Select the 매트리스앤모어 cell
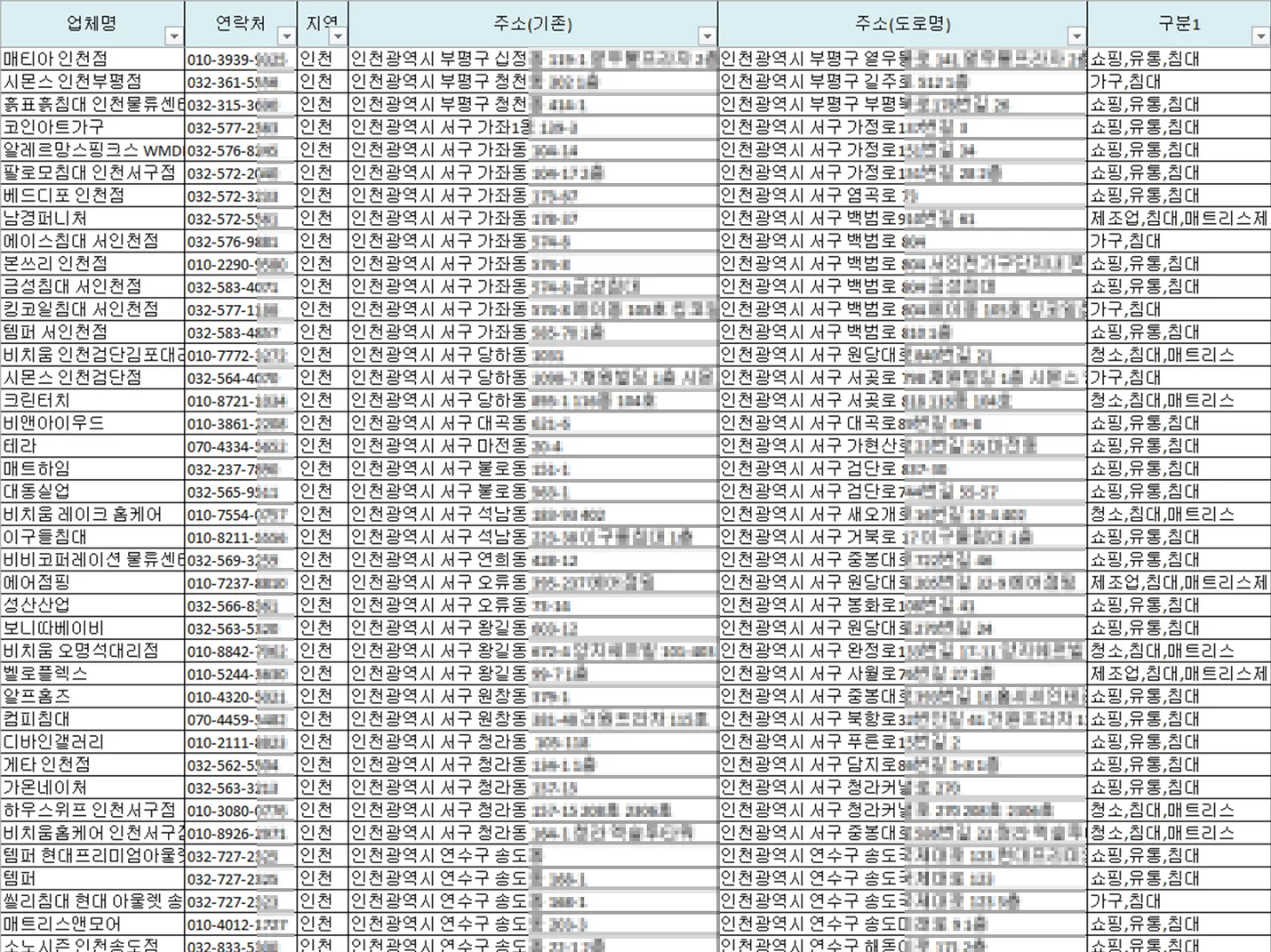This screenshot has width=1271, height=952. 92,924
